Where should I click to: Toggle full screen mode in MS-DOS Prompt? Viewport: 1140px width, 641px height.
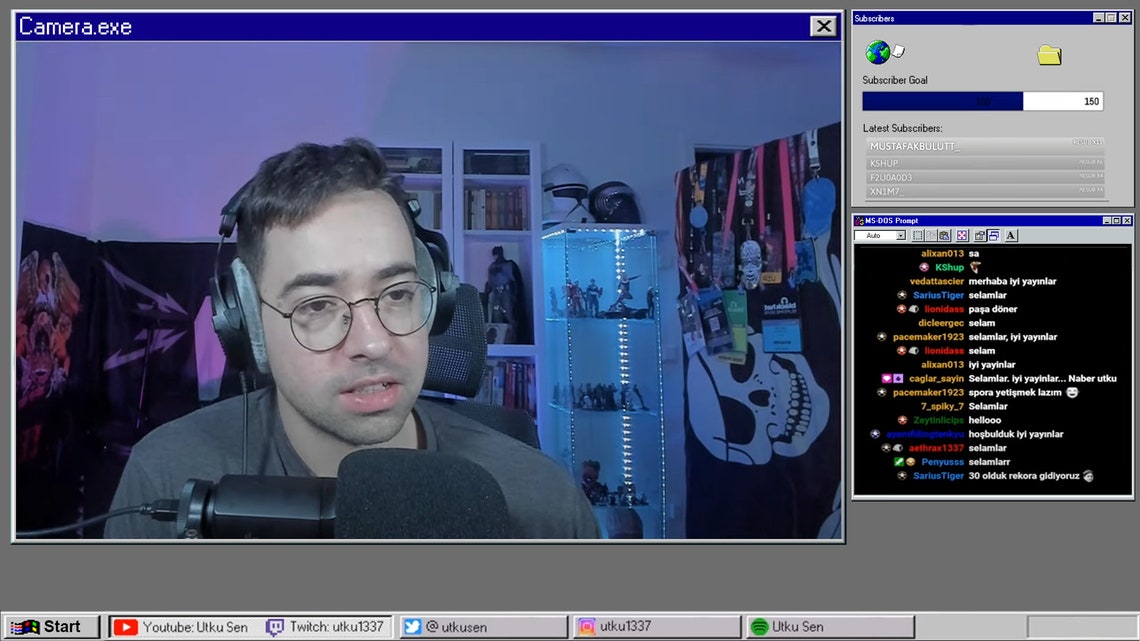click(960, 235)
